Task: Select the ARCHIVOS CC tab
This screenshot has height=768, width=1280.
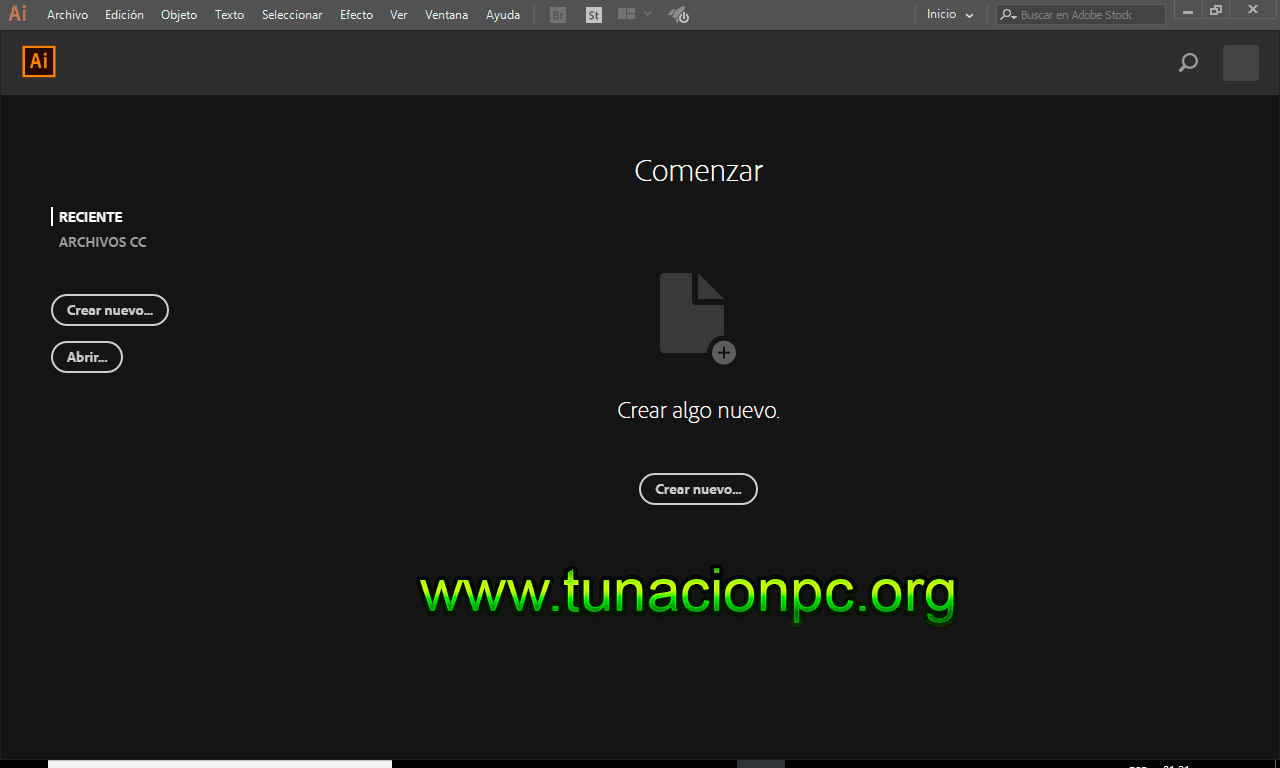Action: click(103, 242)
